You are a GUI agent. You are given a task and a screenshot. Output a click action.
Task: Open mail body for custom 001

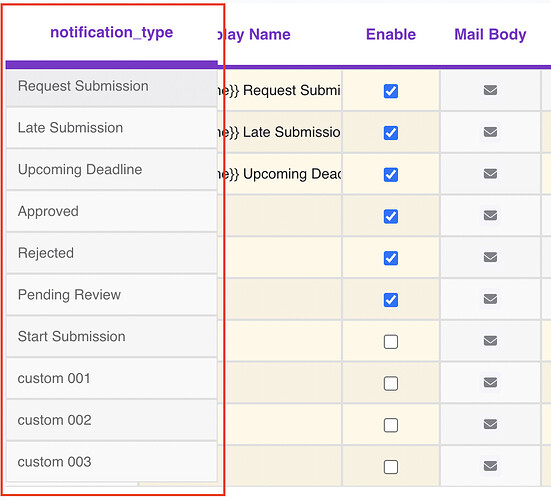(x=490, y=382)
